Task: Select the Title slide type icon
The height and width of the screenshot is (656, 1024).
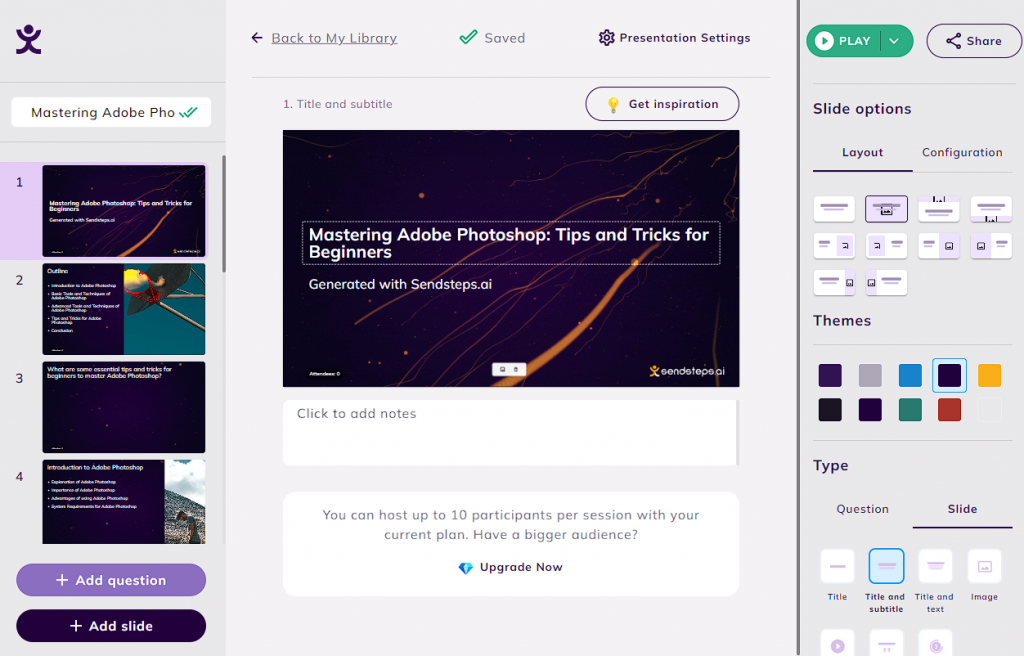Action: click(837, 566)
